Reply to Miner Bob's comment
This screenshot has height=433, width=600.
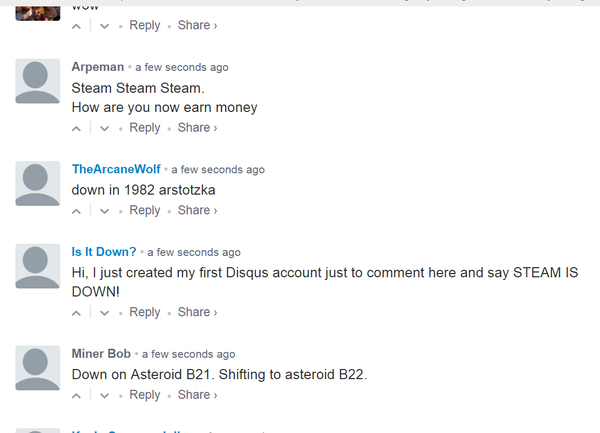tap(145, 395)
